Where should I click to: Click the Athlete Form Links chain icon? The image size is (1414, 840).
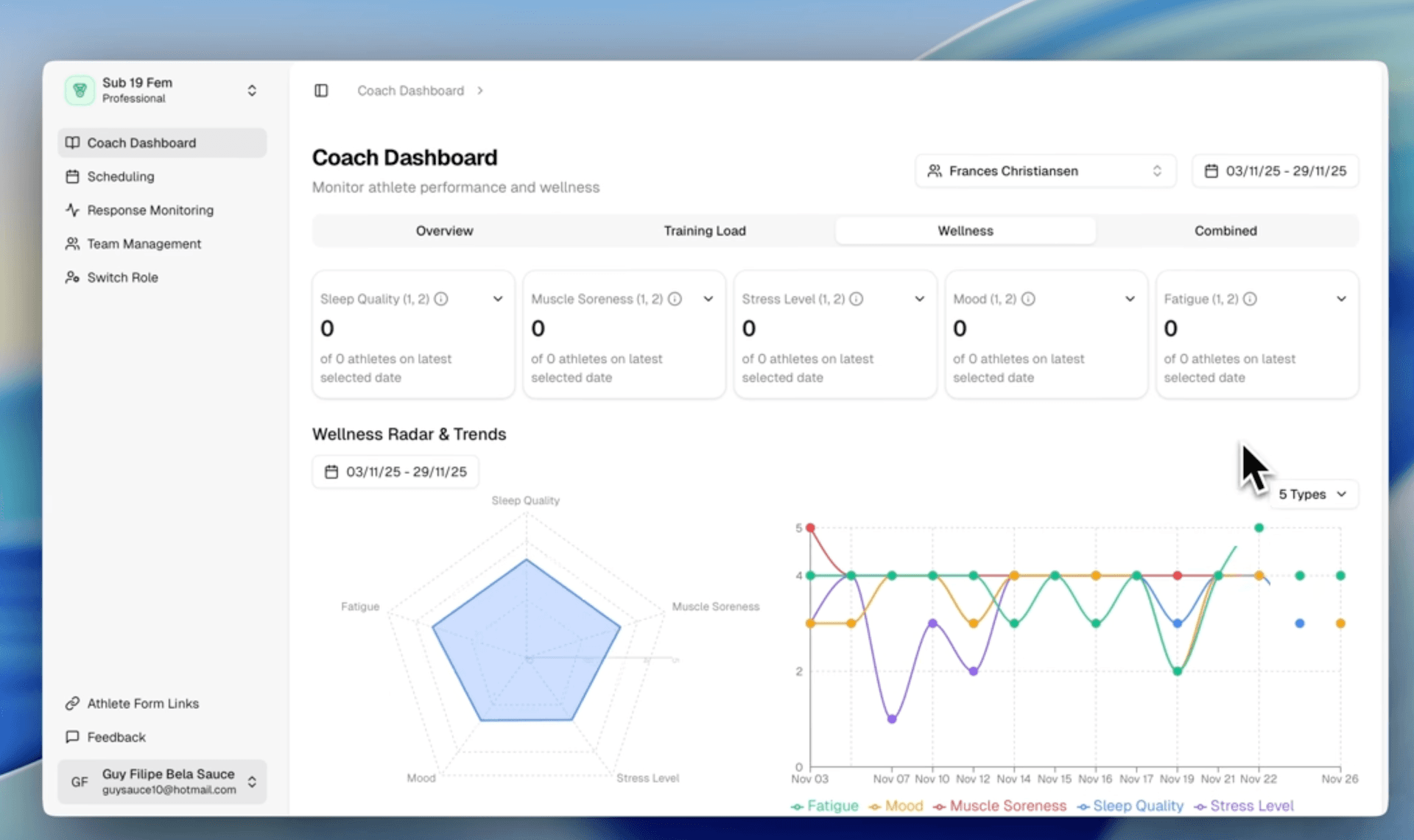click(72, 703)
